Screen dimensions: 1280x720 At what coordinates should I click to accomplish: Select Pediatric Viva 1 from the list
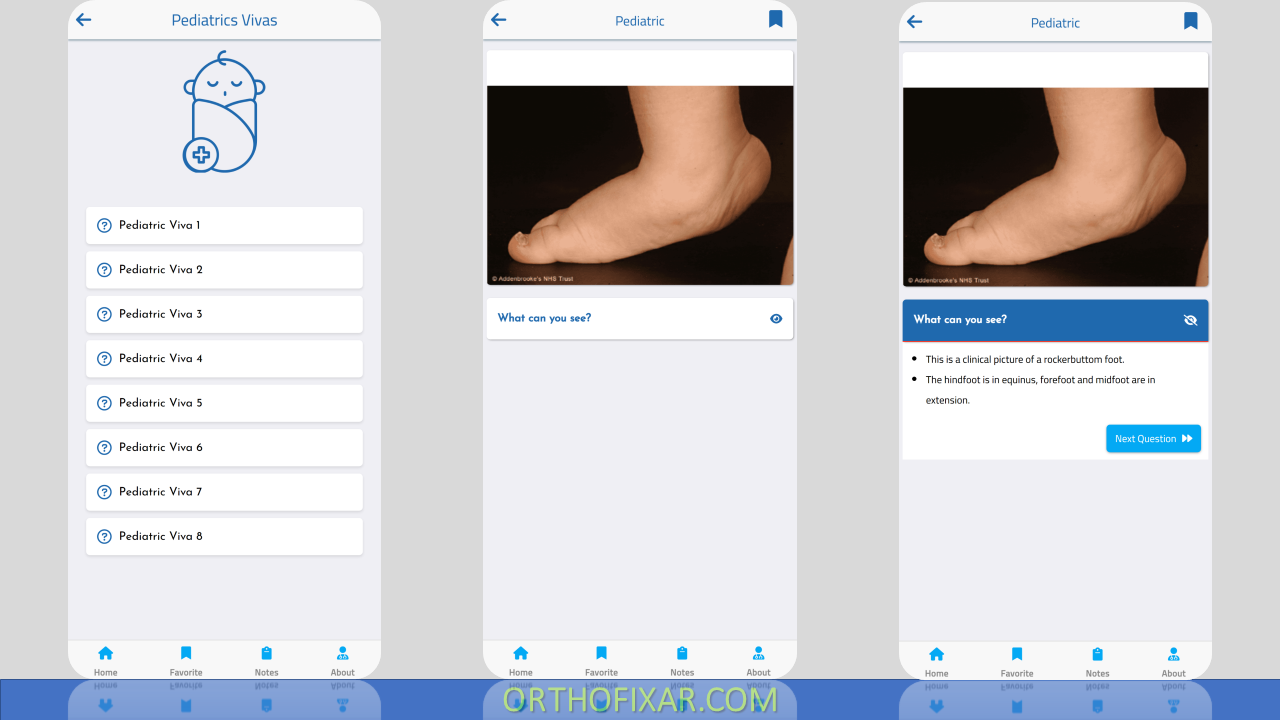click(x=224, y=225)
